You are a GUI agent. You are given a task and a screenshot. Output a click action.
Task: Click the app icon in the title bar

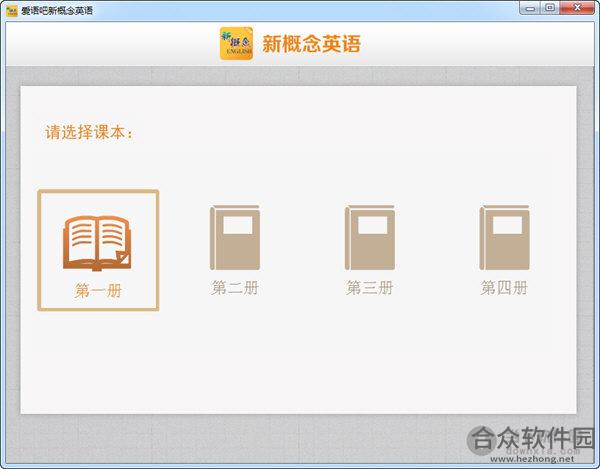12,10
